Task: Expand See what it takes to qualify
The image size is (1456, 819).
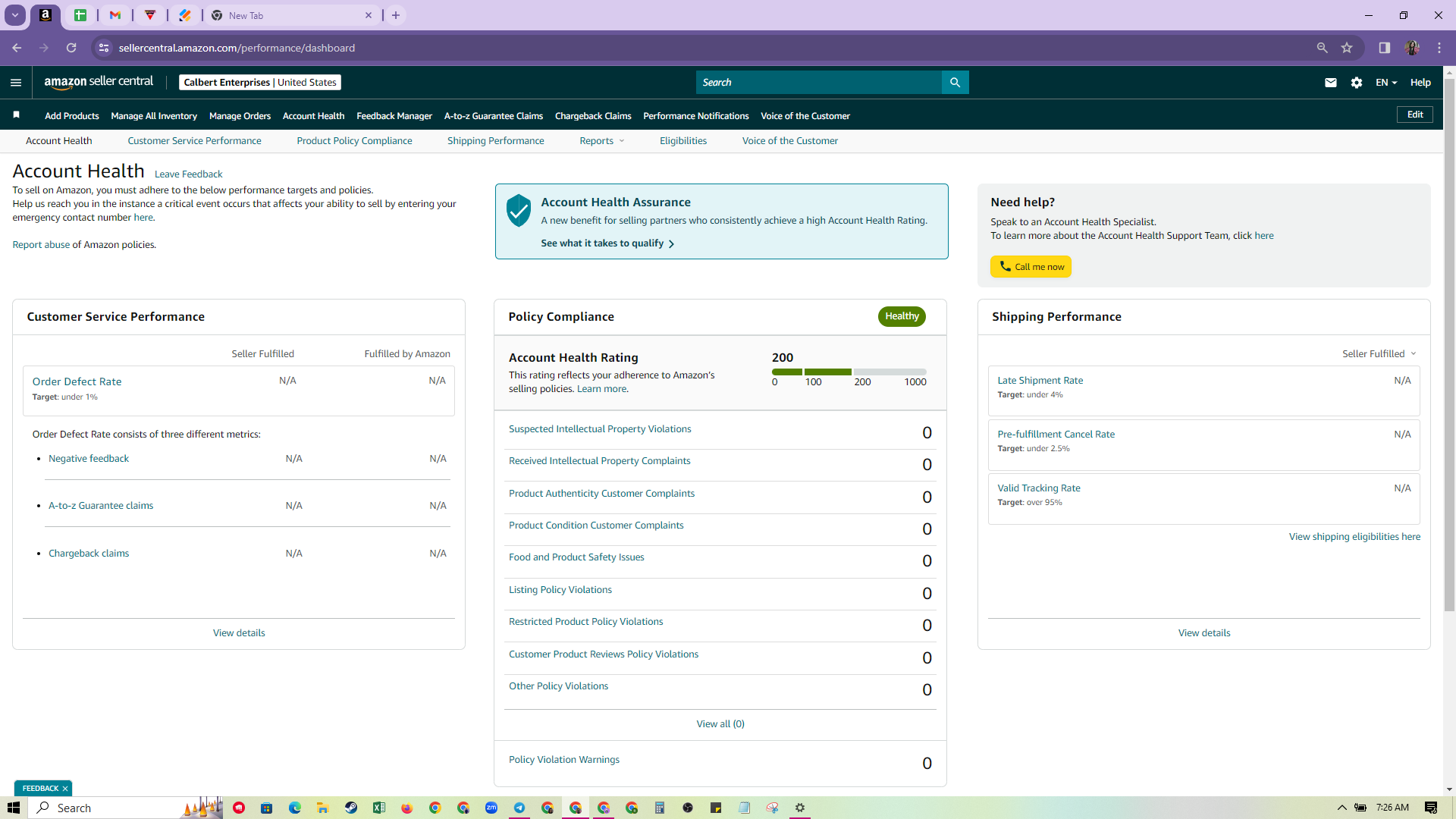Action: click(x=607, y=243)
